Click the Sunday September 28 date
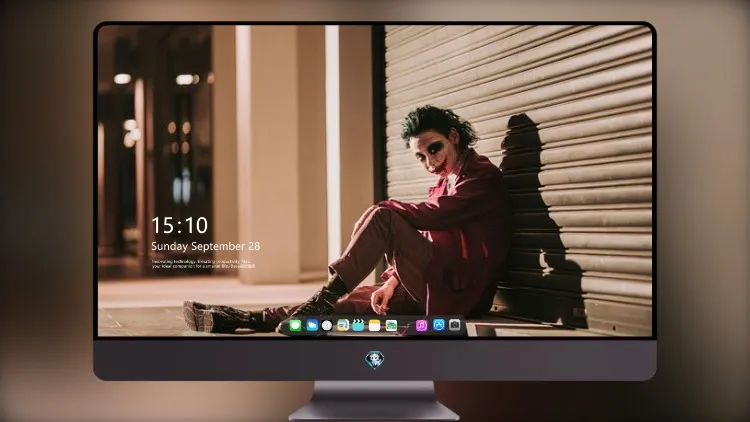 [x=206, y=246]
